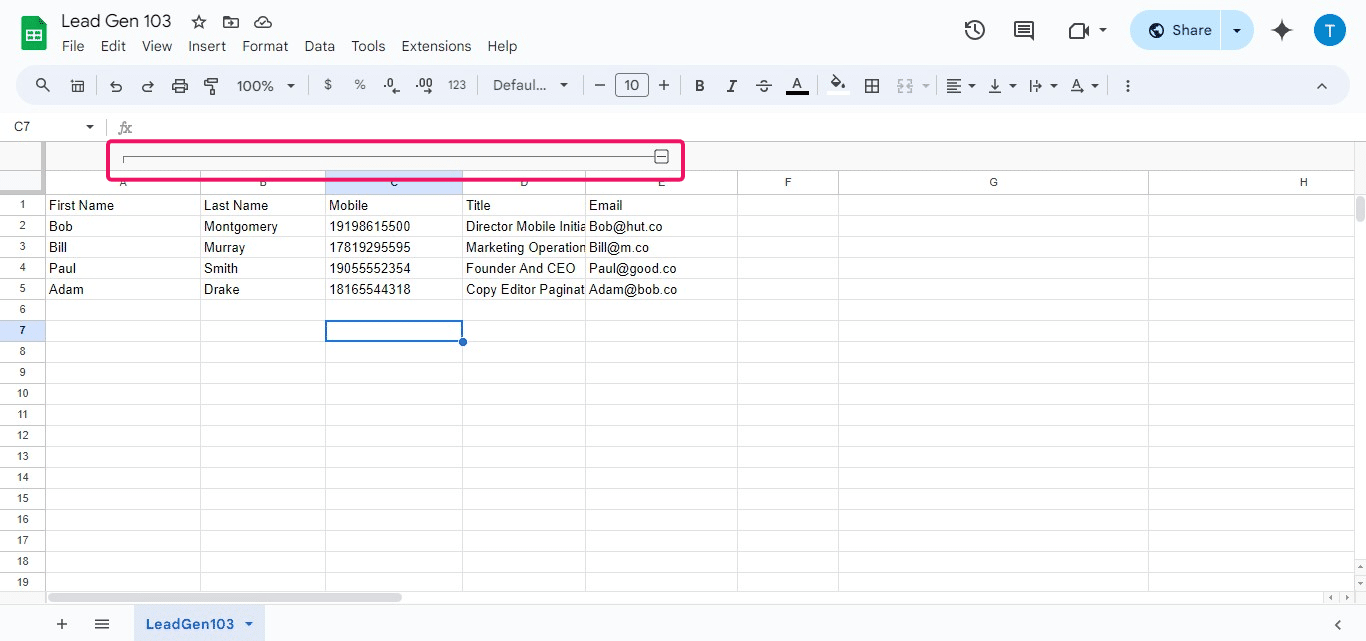
Task: Open the Extensions menu
Action: (x=436, y=46)
